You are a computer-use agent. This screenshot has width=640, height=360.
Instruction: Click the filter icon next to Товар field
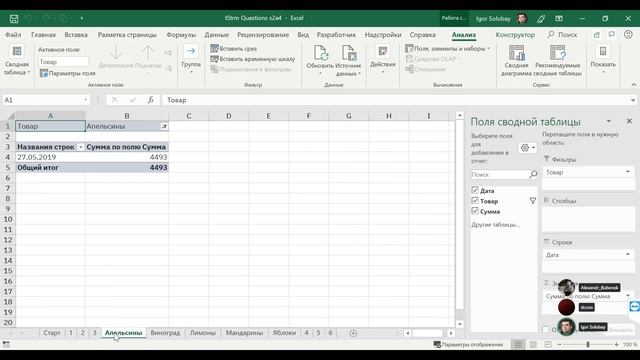[x=533, y=201]
